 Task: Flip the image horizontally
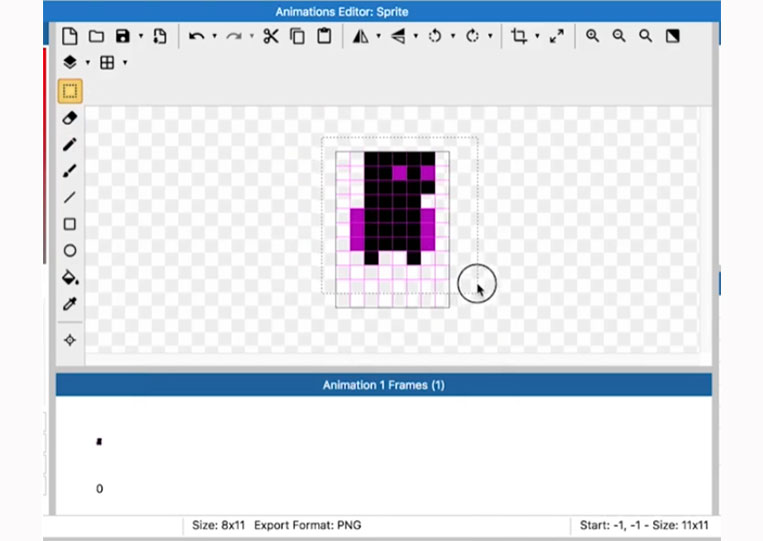[x=361, y=36]
